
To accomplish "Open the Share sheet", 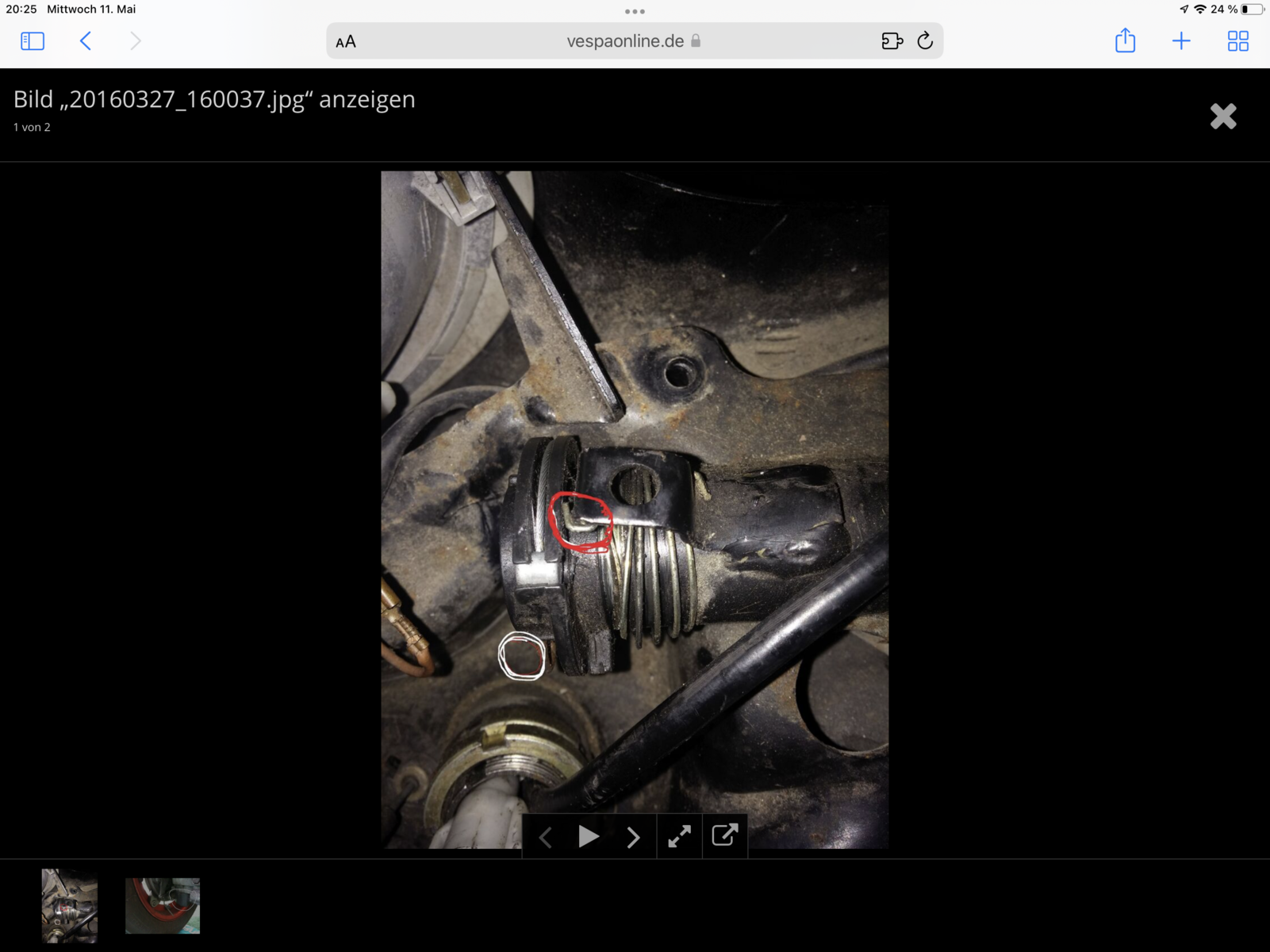I will [1125, 41].
